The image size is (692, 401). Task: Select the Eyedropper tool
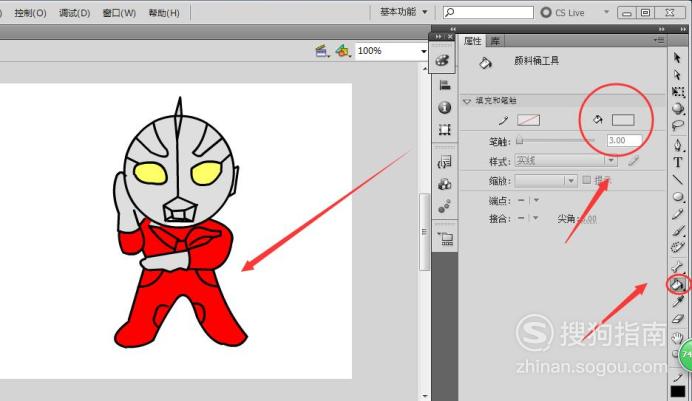(x=678, y=301)
